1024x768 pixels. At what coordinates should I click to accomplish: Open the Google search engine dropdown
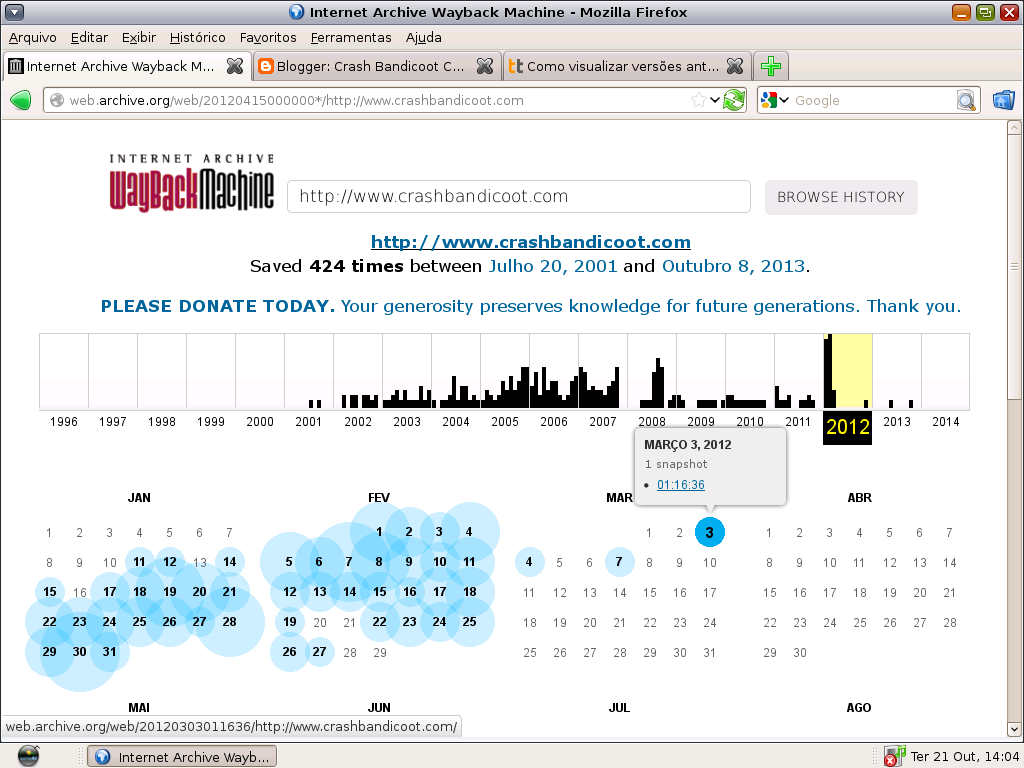tap(776, 100)
